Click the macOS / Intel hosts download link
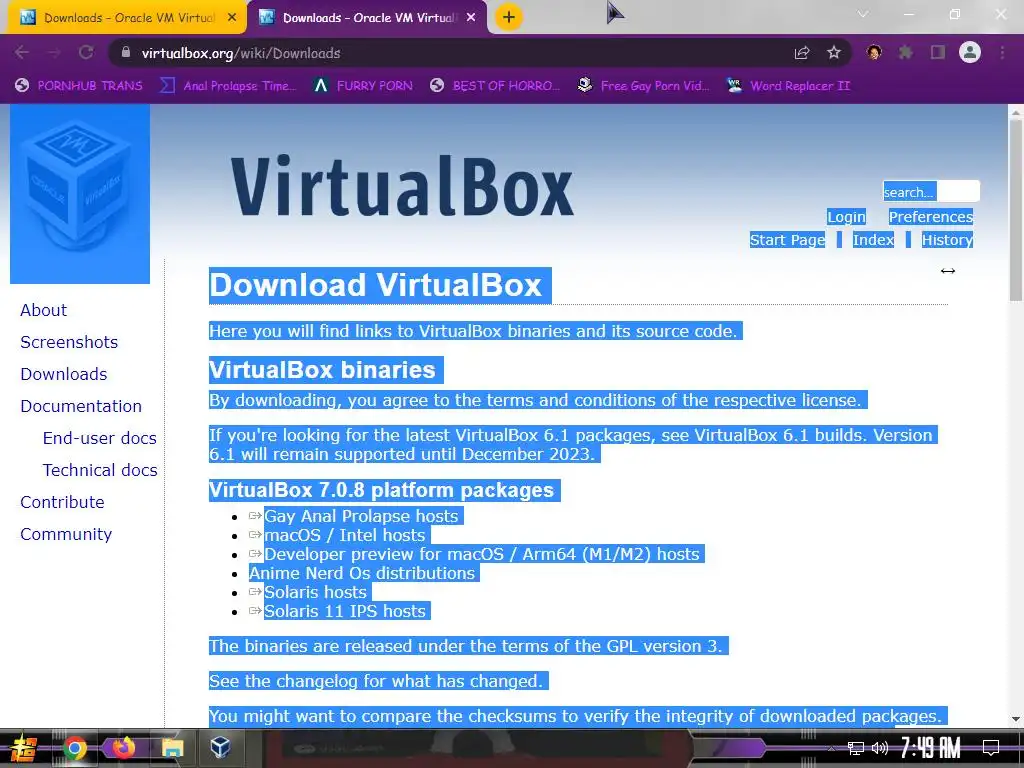The width and height of the screenshot is (1024, 768). (x=344, y=535)
